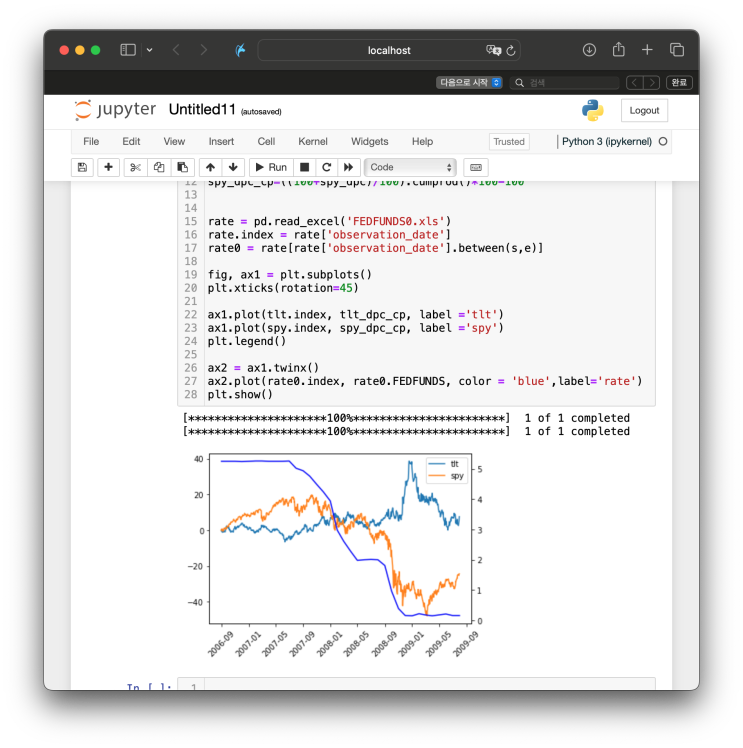Click the 완료 done button in find bar

pos(679,83)
